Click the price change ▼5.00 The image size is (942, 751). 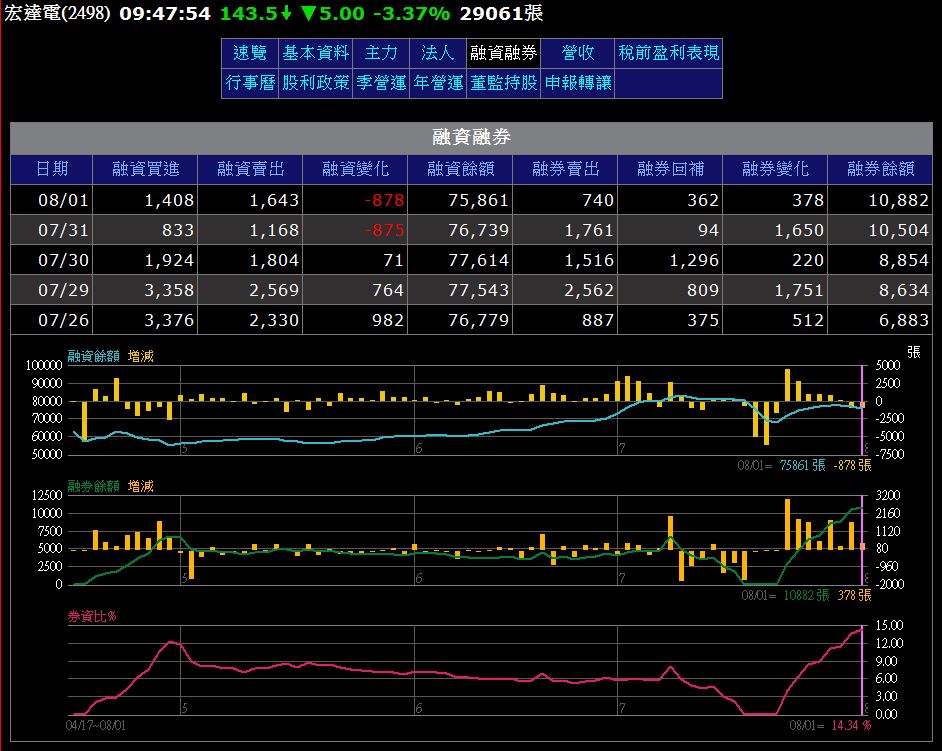(x=333, y=13)
